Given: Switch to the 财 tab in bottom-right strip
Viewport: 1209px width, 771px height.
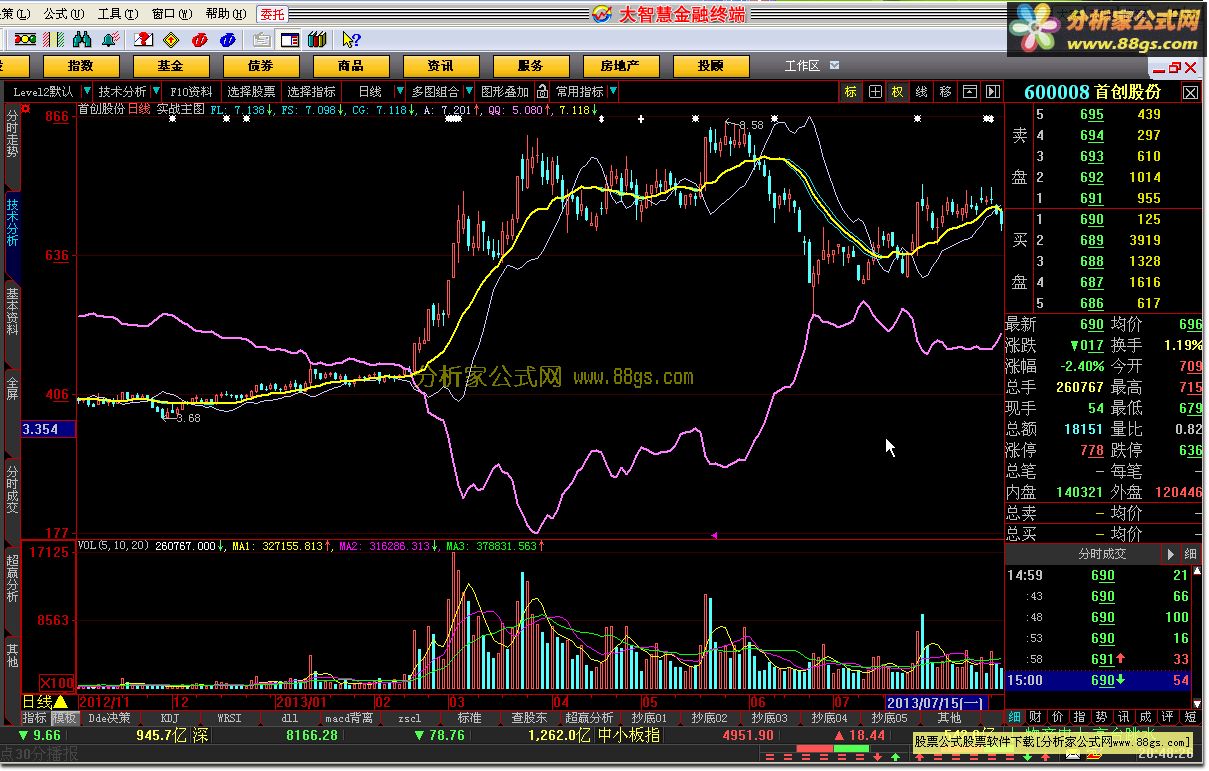Looking at the screenshot, I should tap(1034, 717).
